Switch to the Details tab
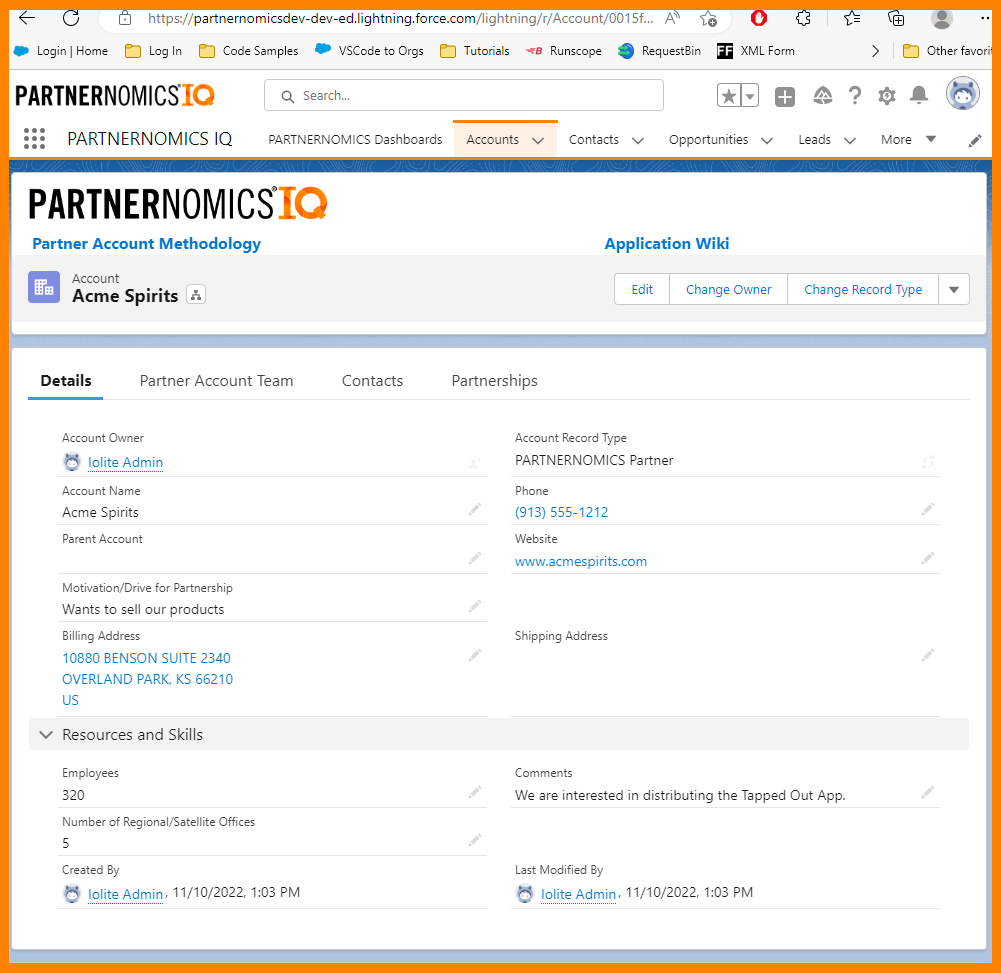This screenshot has height=973, width=1001. (x=66, y=381)
